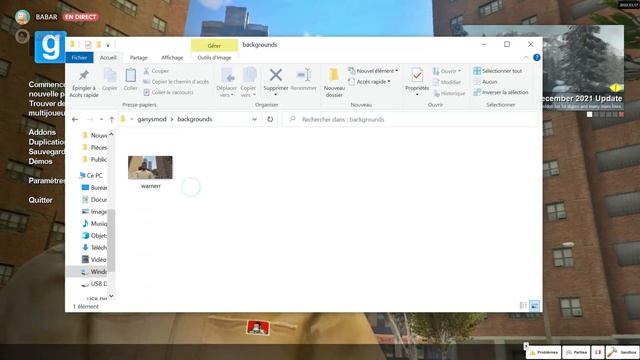Open the Nouvel élément dropdown

tap(373, 71)
